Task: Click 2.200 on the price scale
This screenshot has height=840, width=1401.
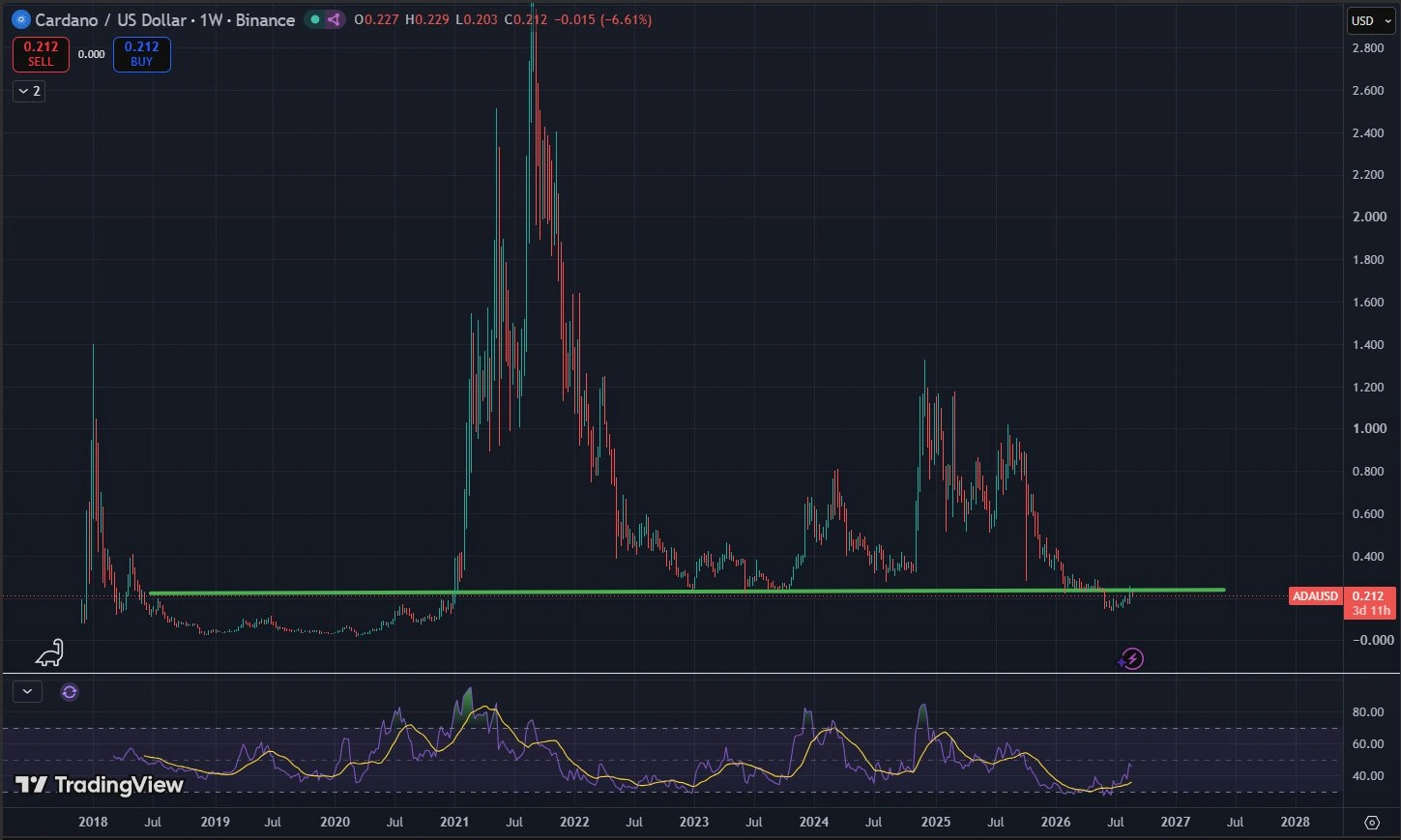Action: [x=1367, y=175]
